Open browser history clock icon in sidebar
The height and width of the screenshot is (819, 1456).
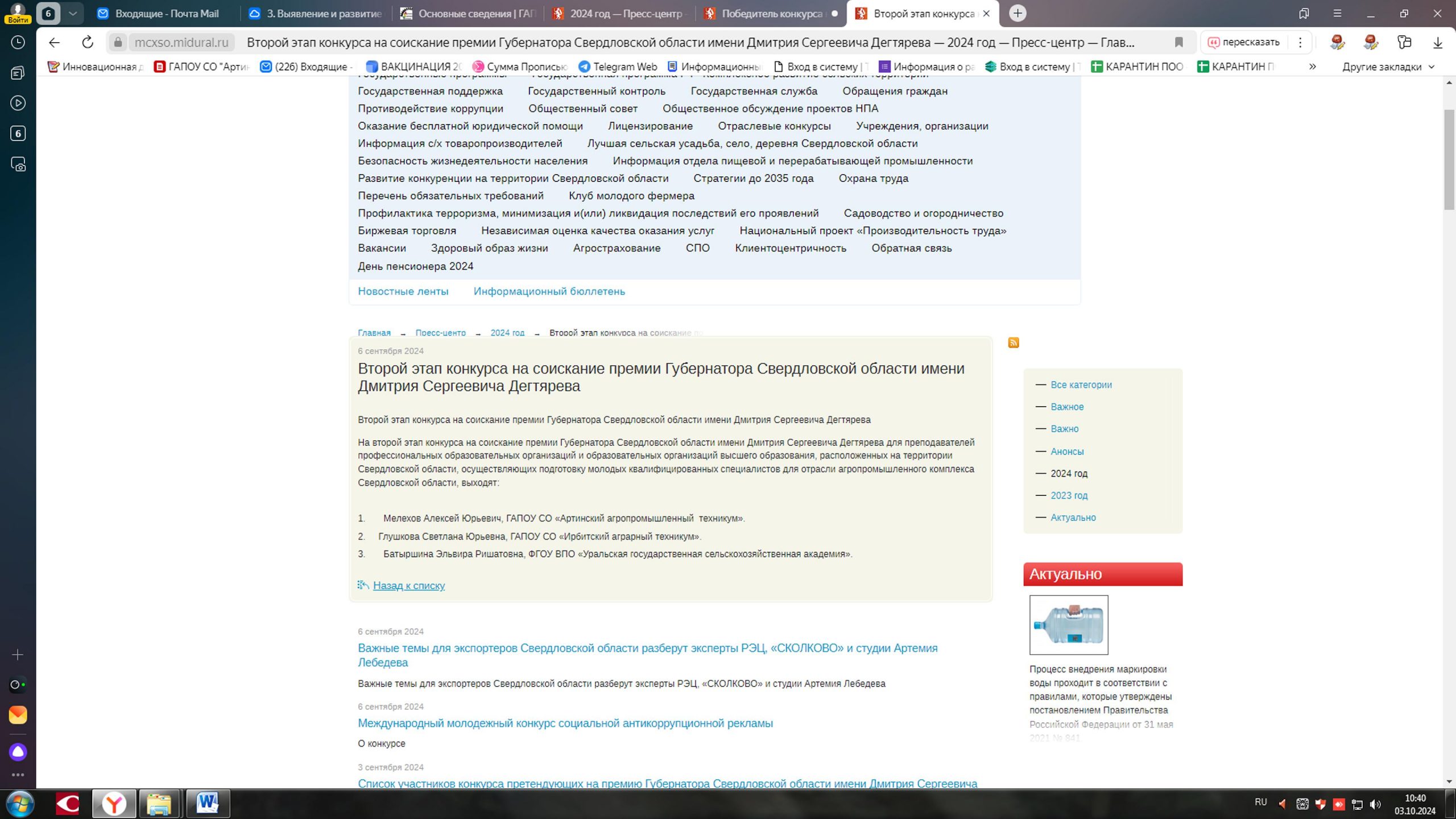(18, 43)
